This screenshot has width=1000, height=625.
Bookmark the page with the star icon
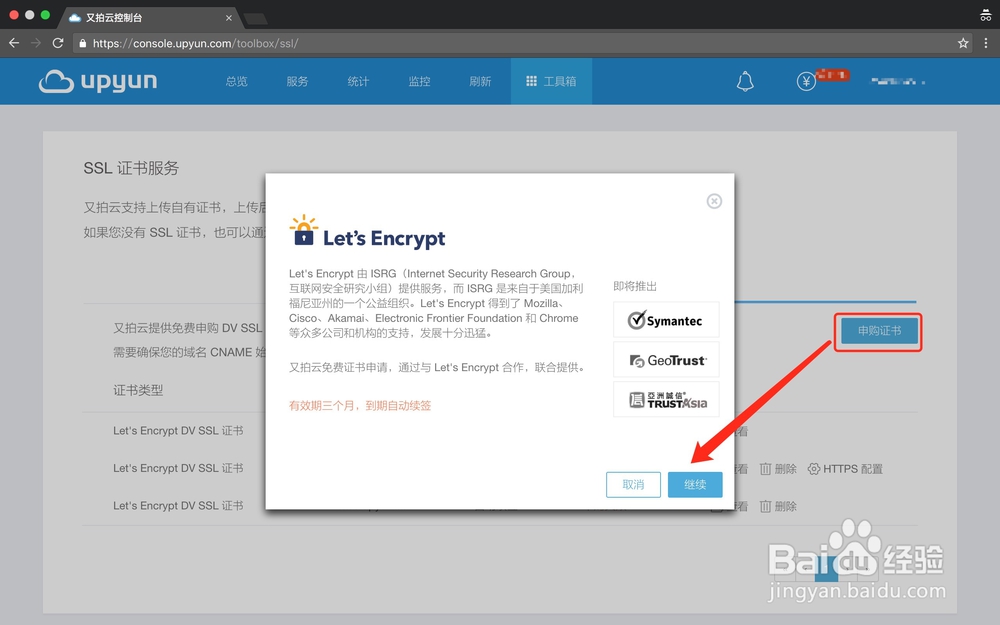pyautogui.click(x=962, y=43)
